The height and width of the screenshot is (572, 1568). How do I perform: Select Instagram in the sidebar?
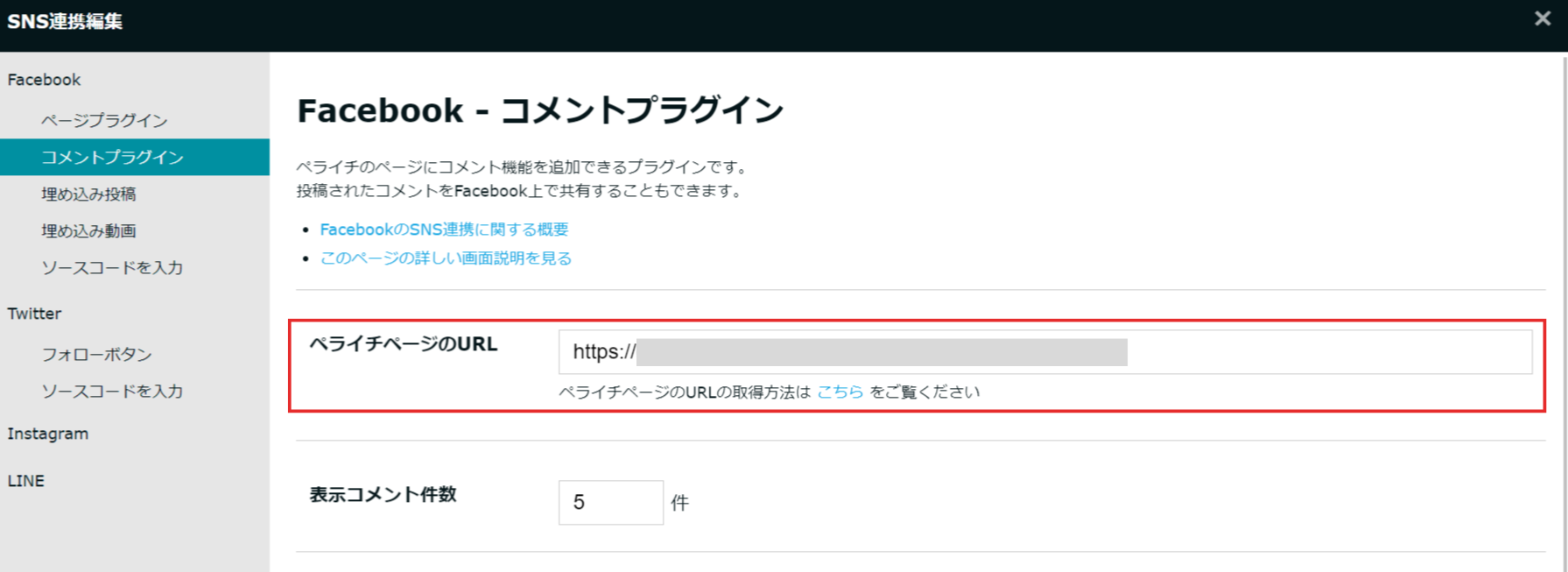tap(47, 434)
